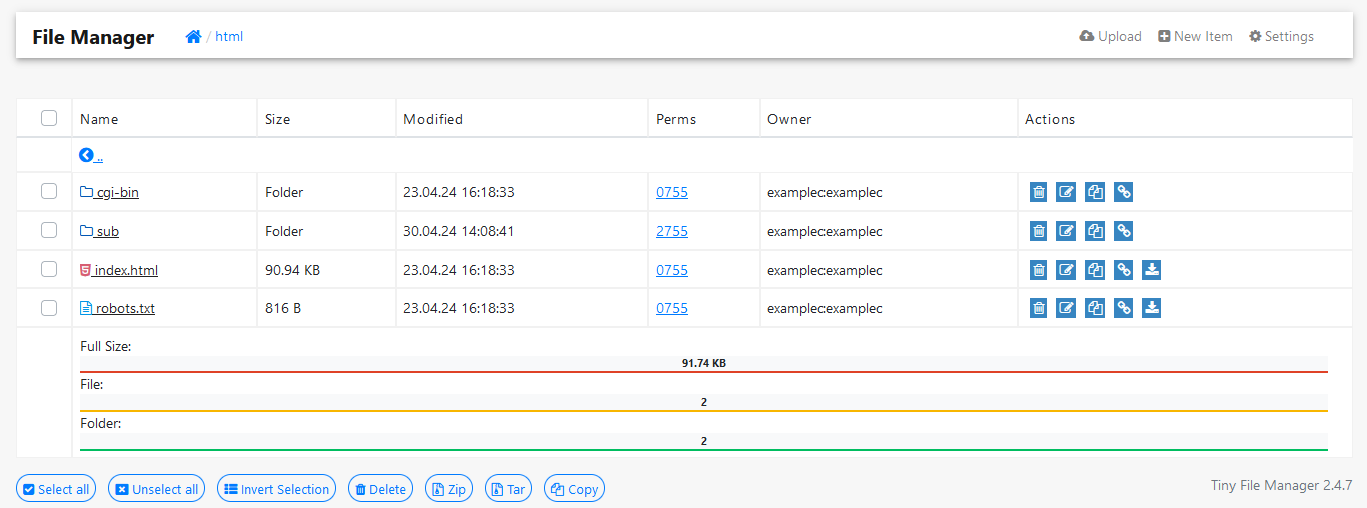Click the copy icon for index.html

1095,270
